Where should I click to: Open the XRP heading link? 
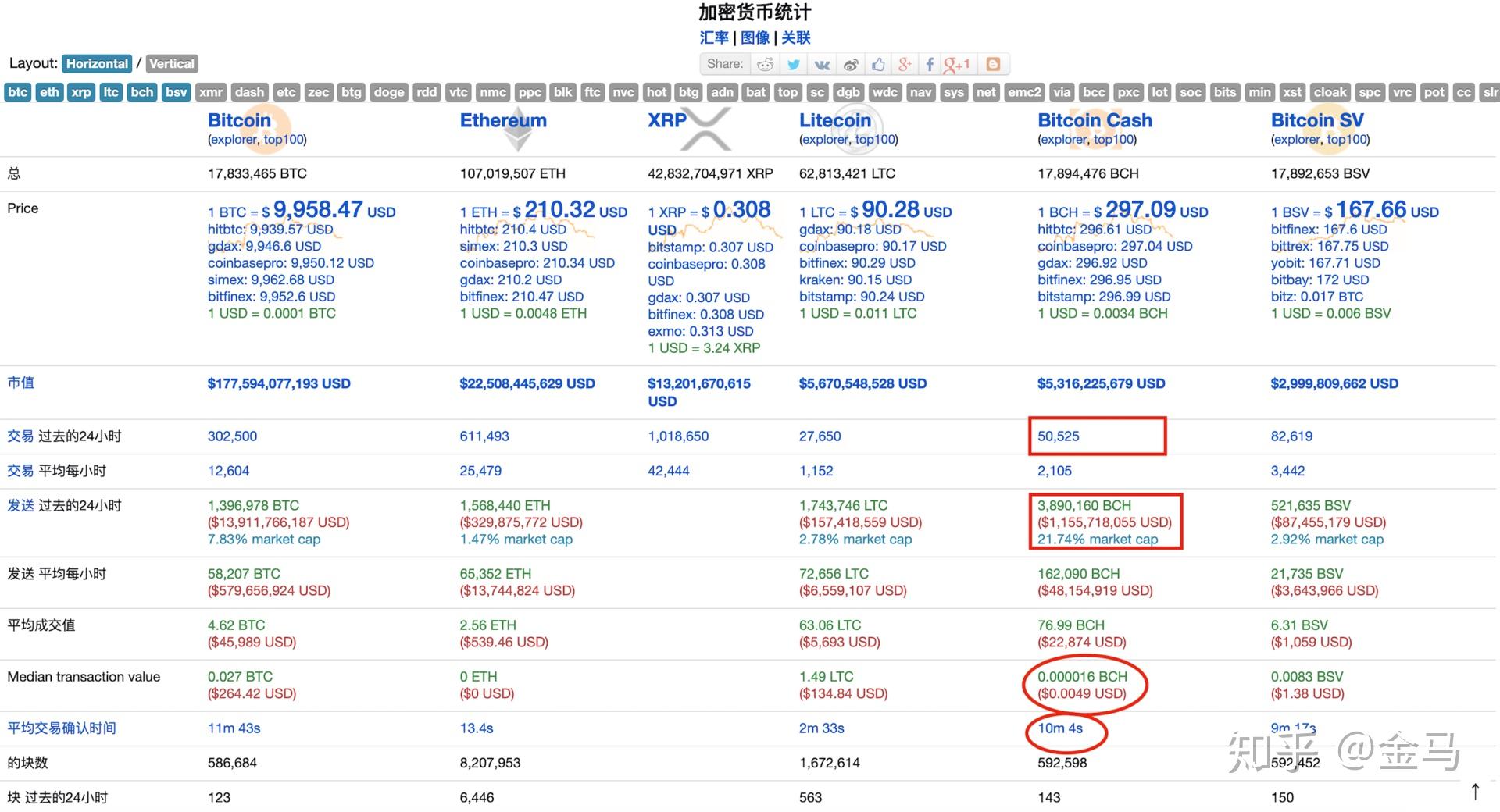tap(667, 120)
